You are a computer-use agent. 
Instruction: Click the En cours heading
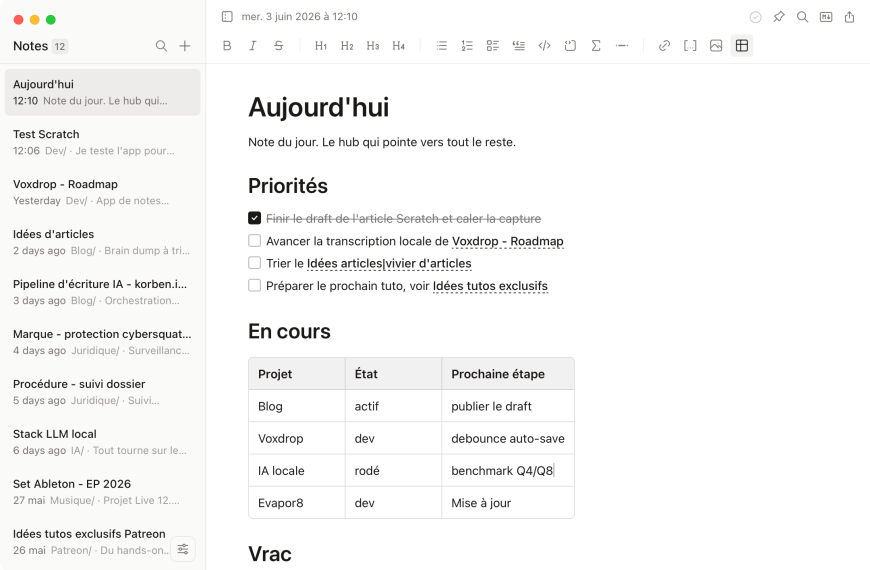click(289, 331)
